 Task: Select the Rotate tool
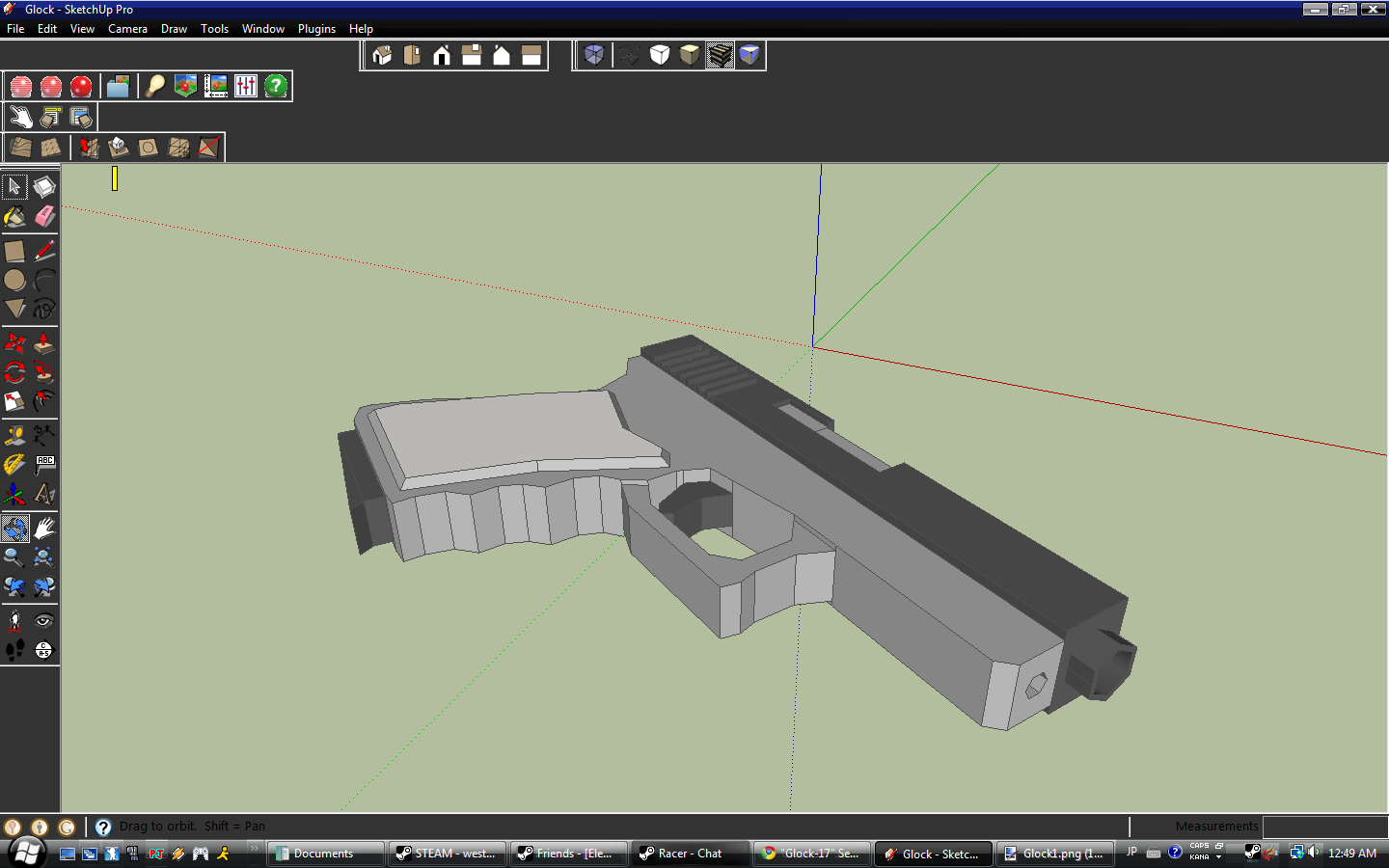(x=14, y=372)
